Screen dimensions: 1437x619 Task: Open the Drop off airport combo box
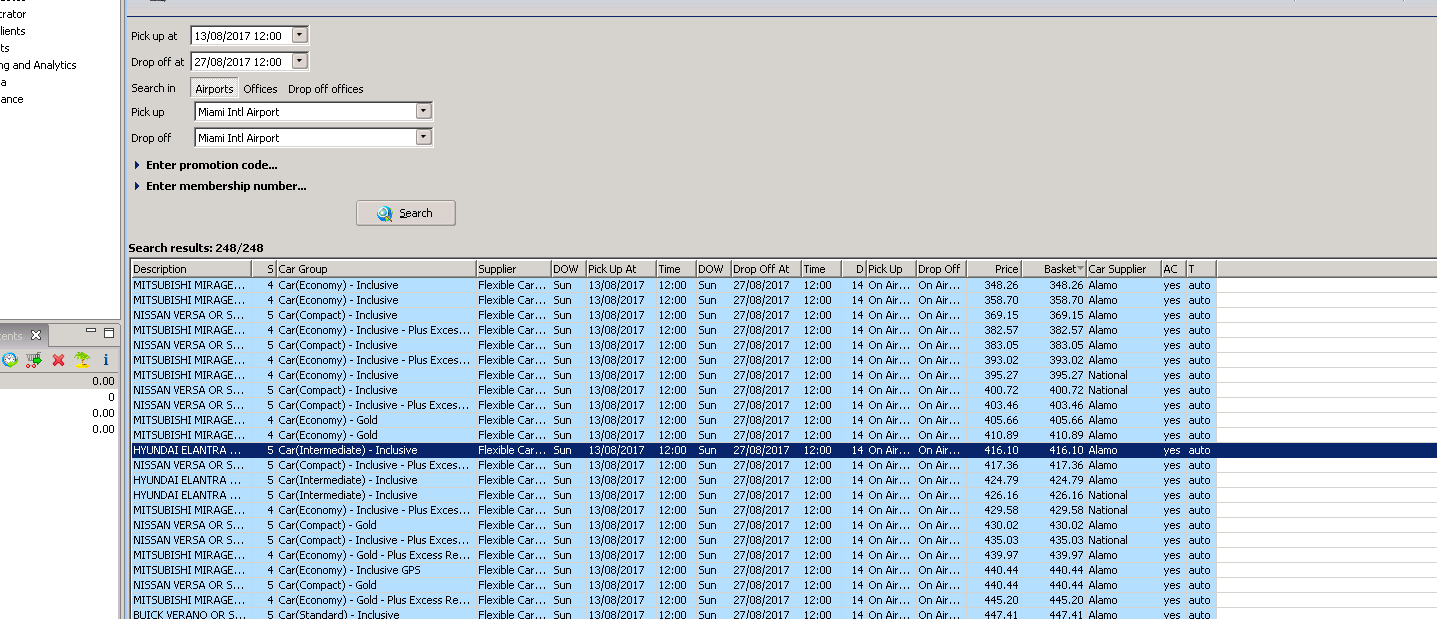(424, 138)
